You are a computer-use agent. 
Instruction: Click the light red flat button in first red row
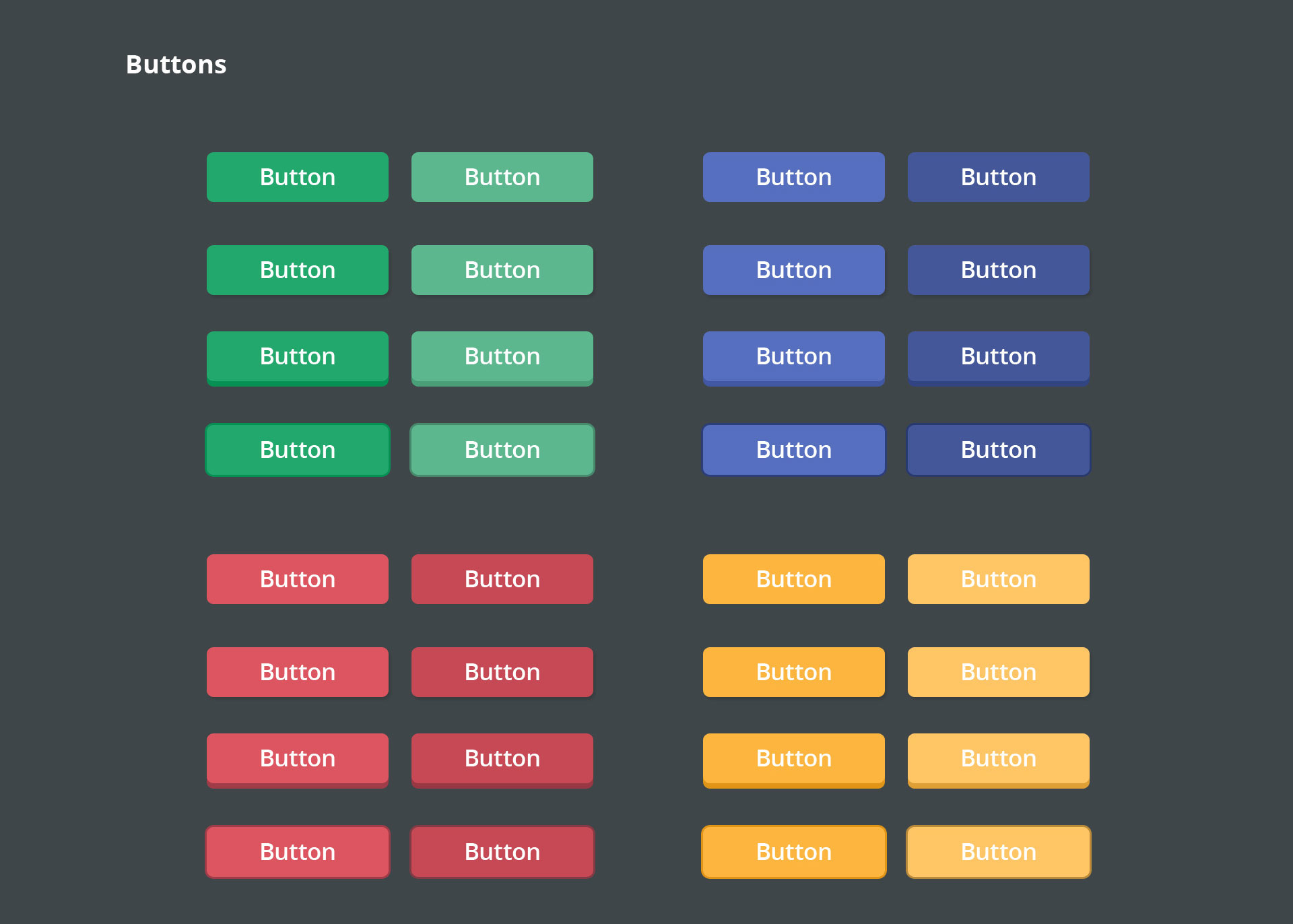297,579
